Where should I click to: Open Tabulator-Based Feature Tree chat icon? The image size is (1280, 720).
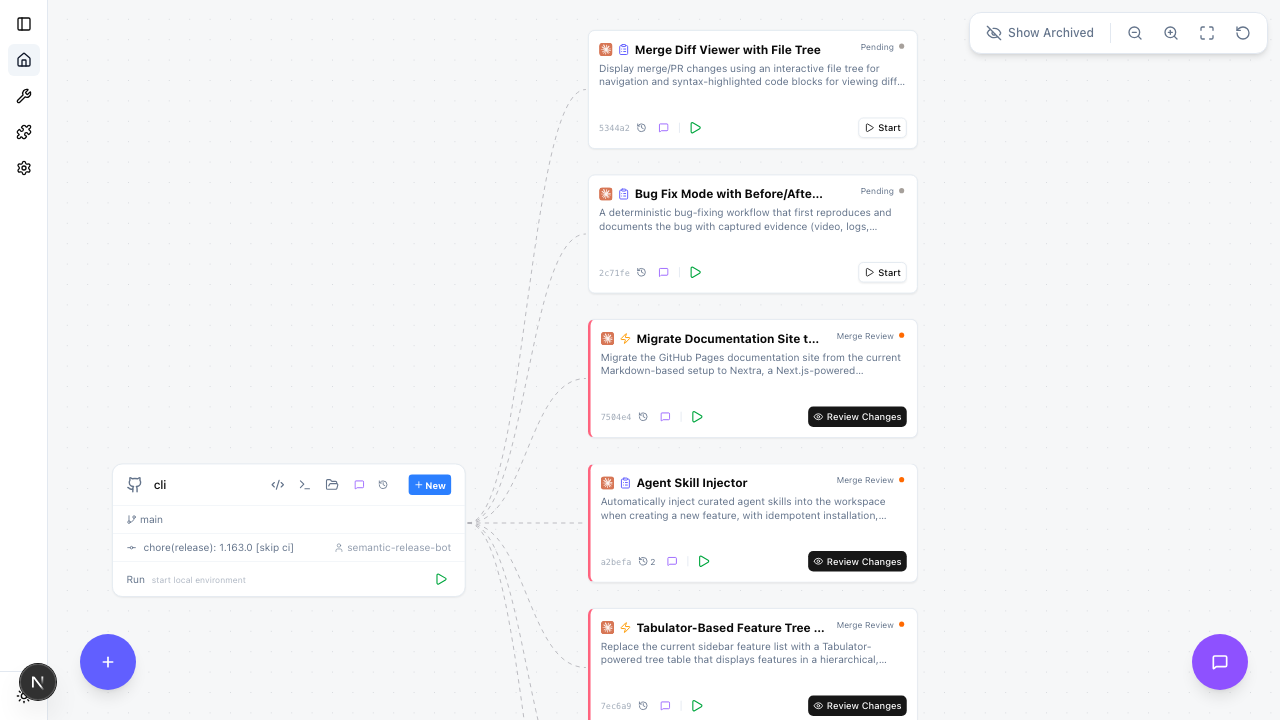point(665,706)
